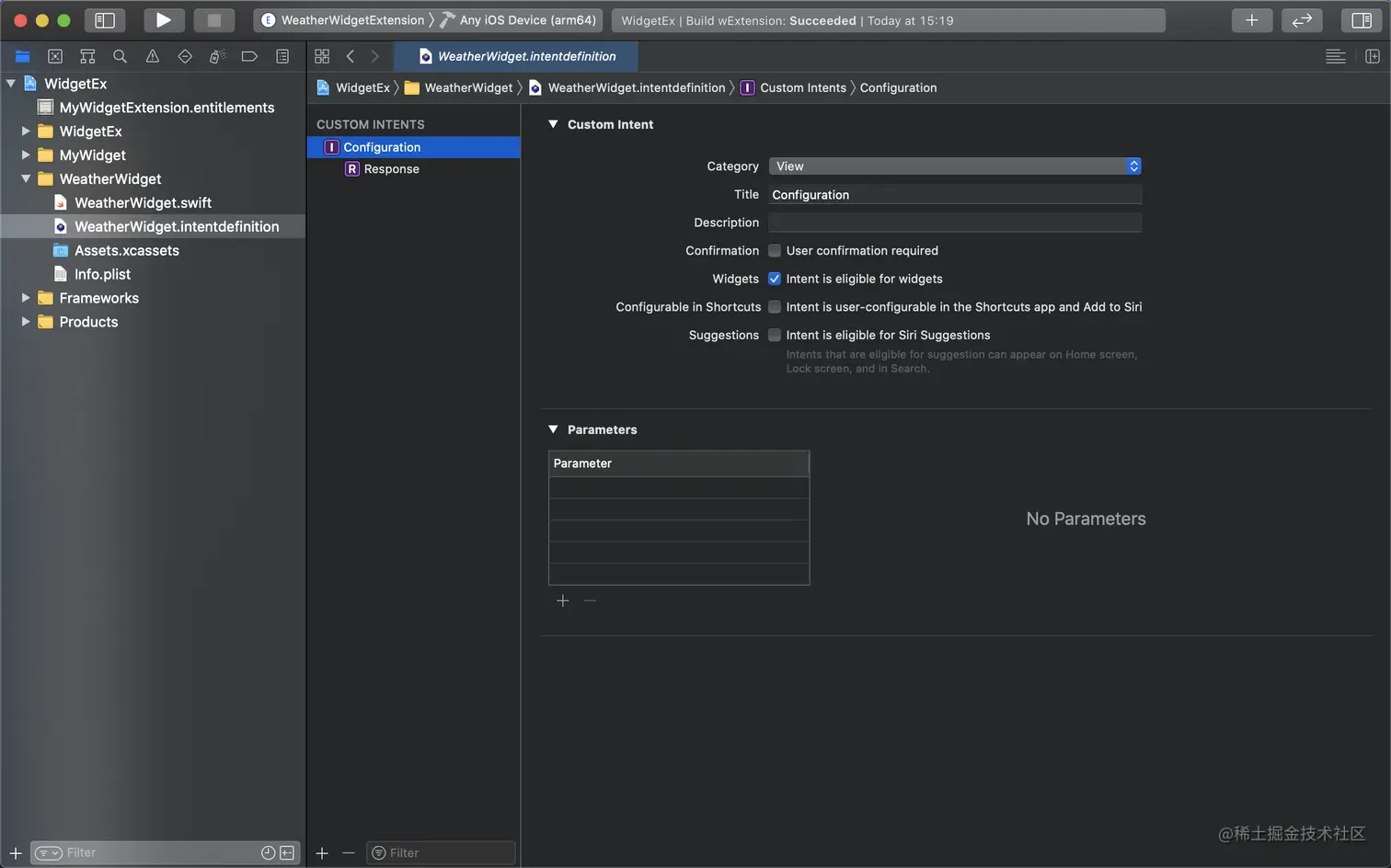This screenshot has height=868, width=1391.
Task: Expand the WidgetEx folder group
Action: pyautogui.click(x=26, y=131)
